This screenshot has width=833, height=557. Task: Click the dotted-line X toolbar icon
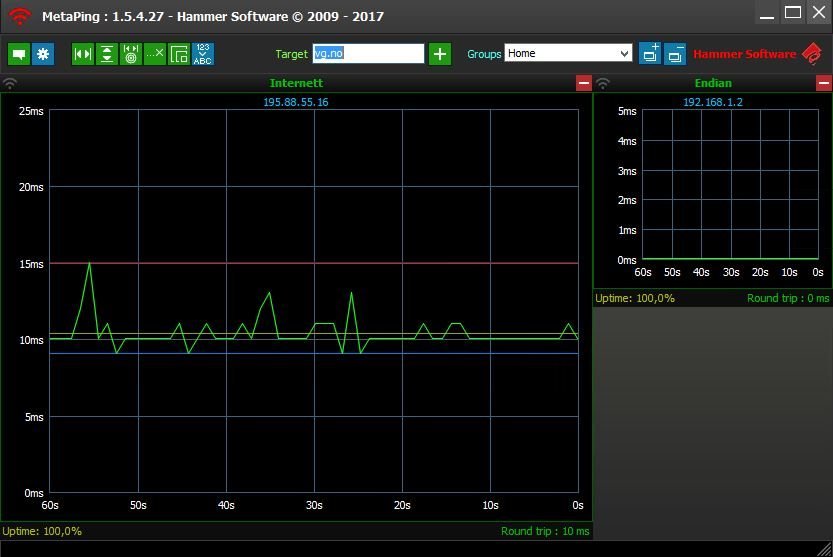click(155, 54)
